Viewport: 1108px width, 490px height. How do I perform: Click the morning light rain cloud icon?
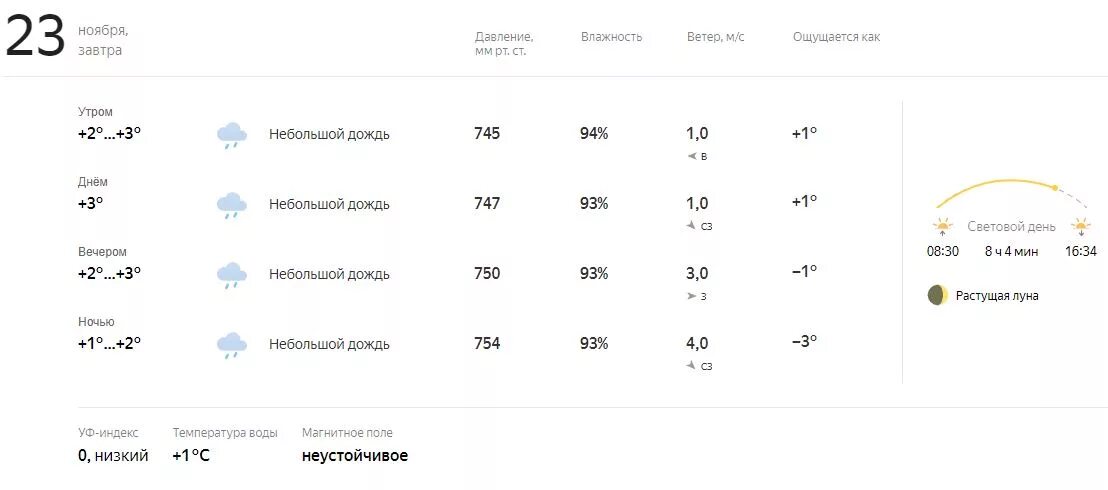232,135
